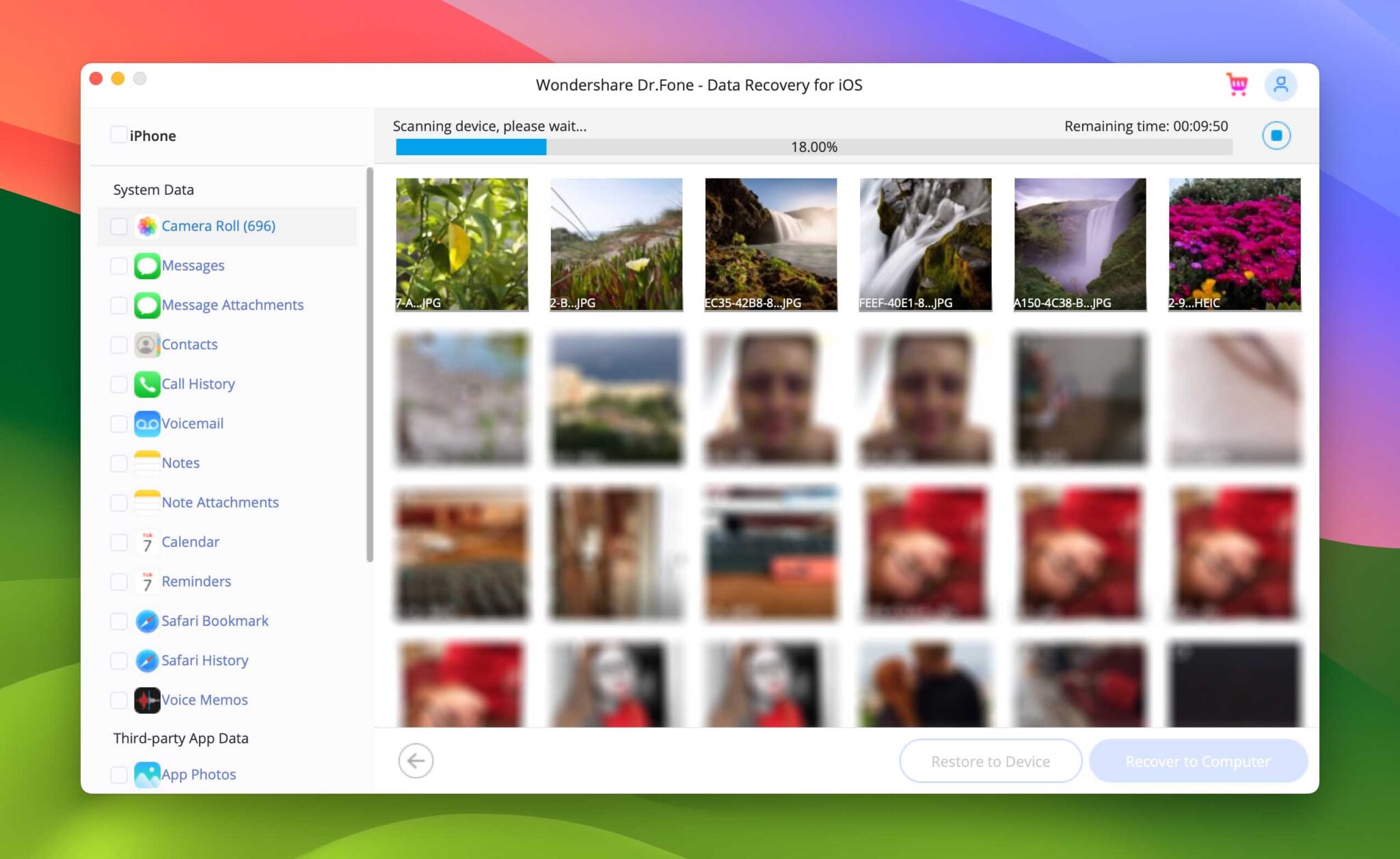Click the Safari Bookmark compass icon
This screenshot has height=859, width=1400.
pos(147,621)
